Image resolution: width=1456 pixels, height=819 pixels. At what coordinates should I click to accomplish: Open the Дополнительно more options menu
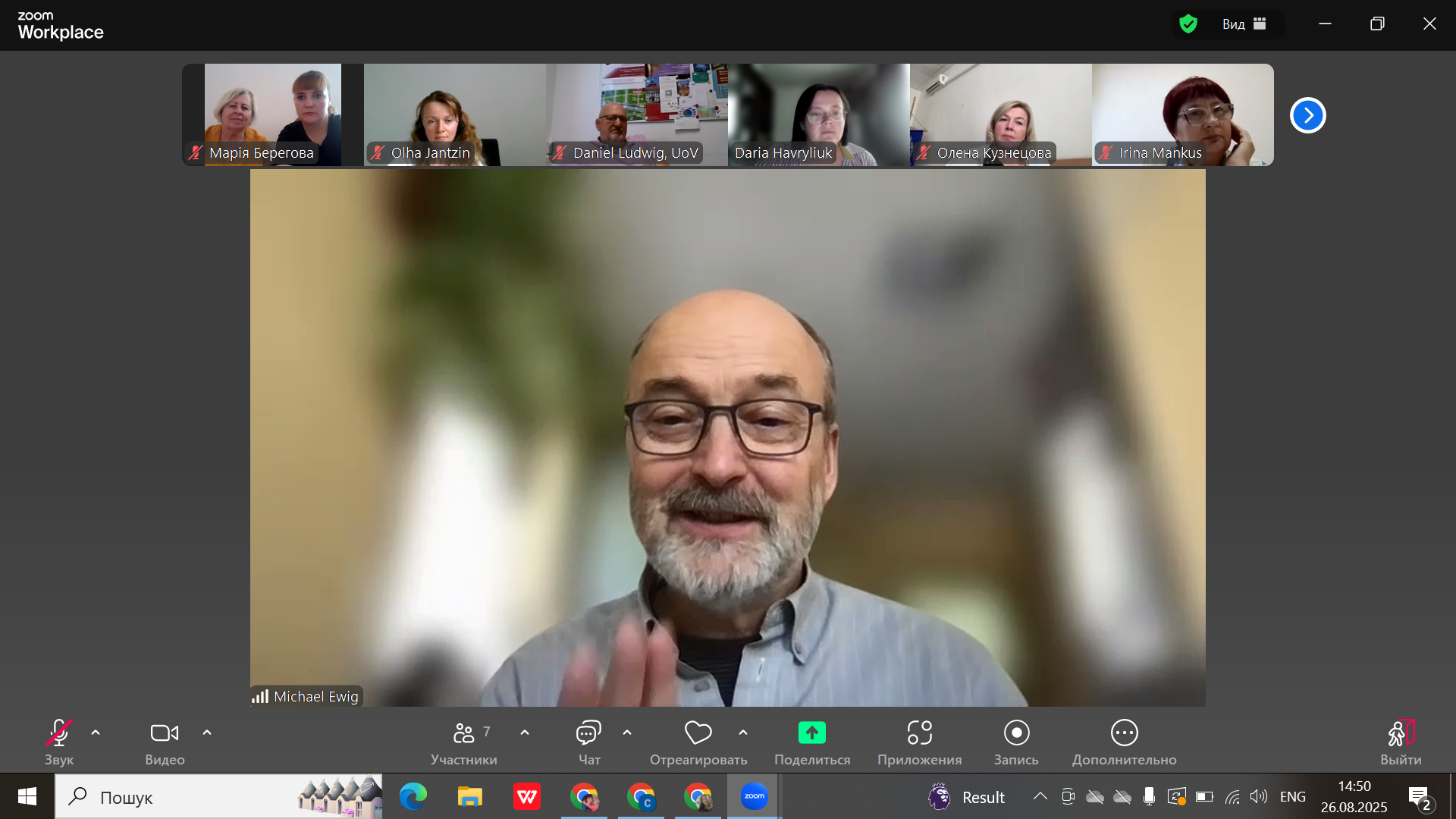1125,742
